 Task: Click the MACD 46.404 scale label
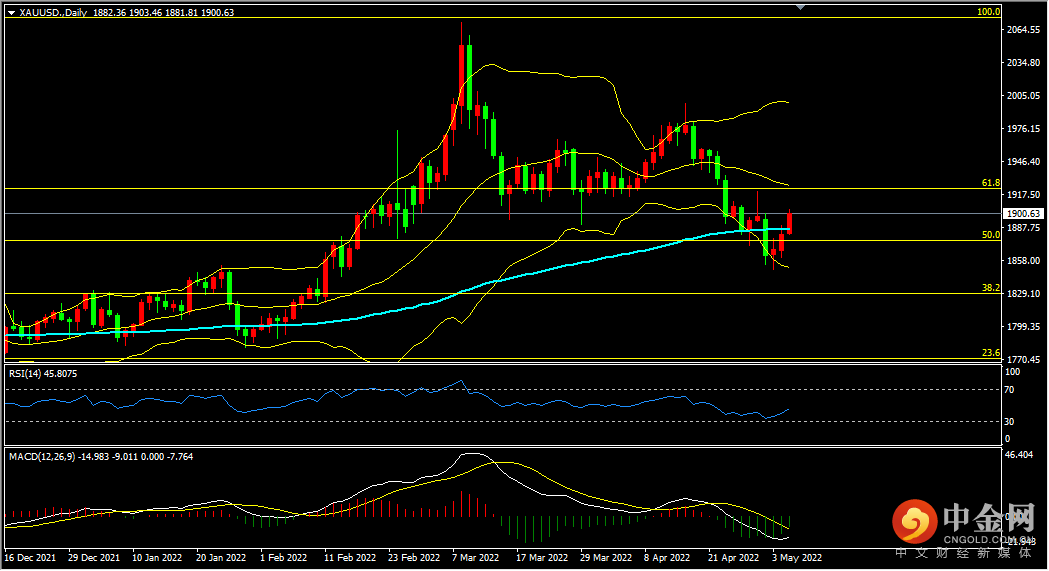pyautogui.click(x=1020, y=455)
